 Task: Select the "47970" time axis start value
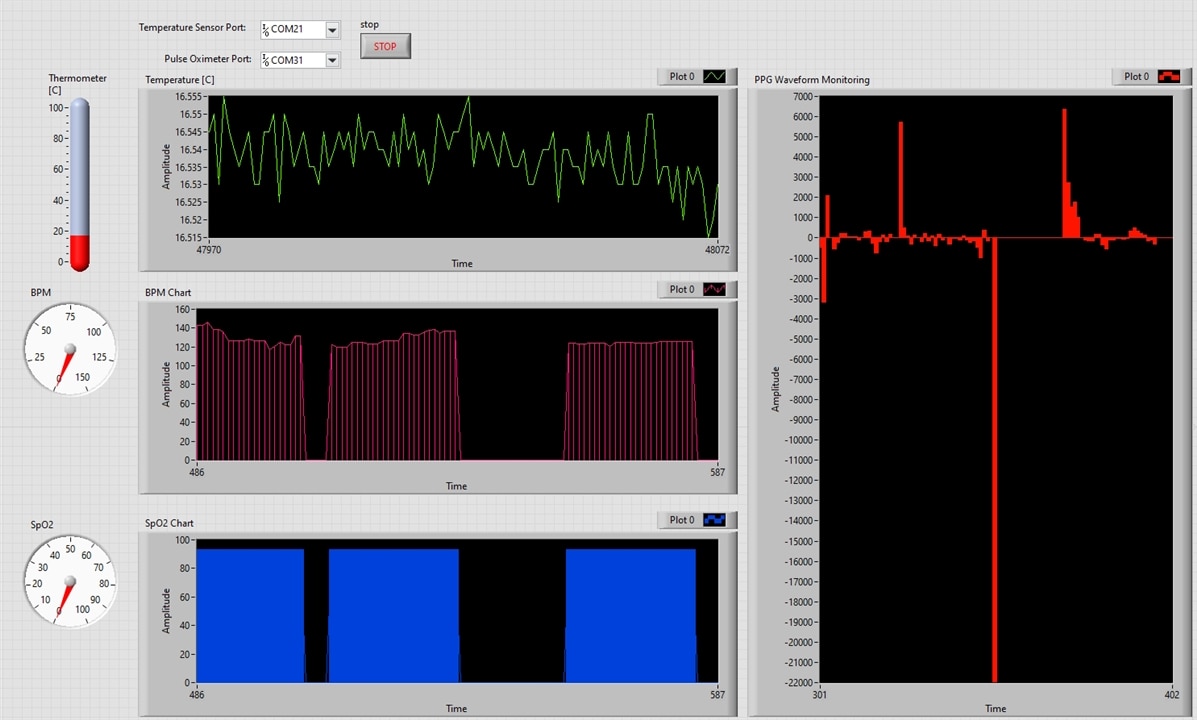click(209, 250)
